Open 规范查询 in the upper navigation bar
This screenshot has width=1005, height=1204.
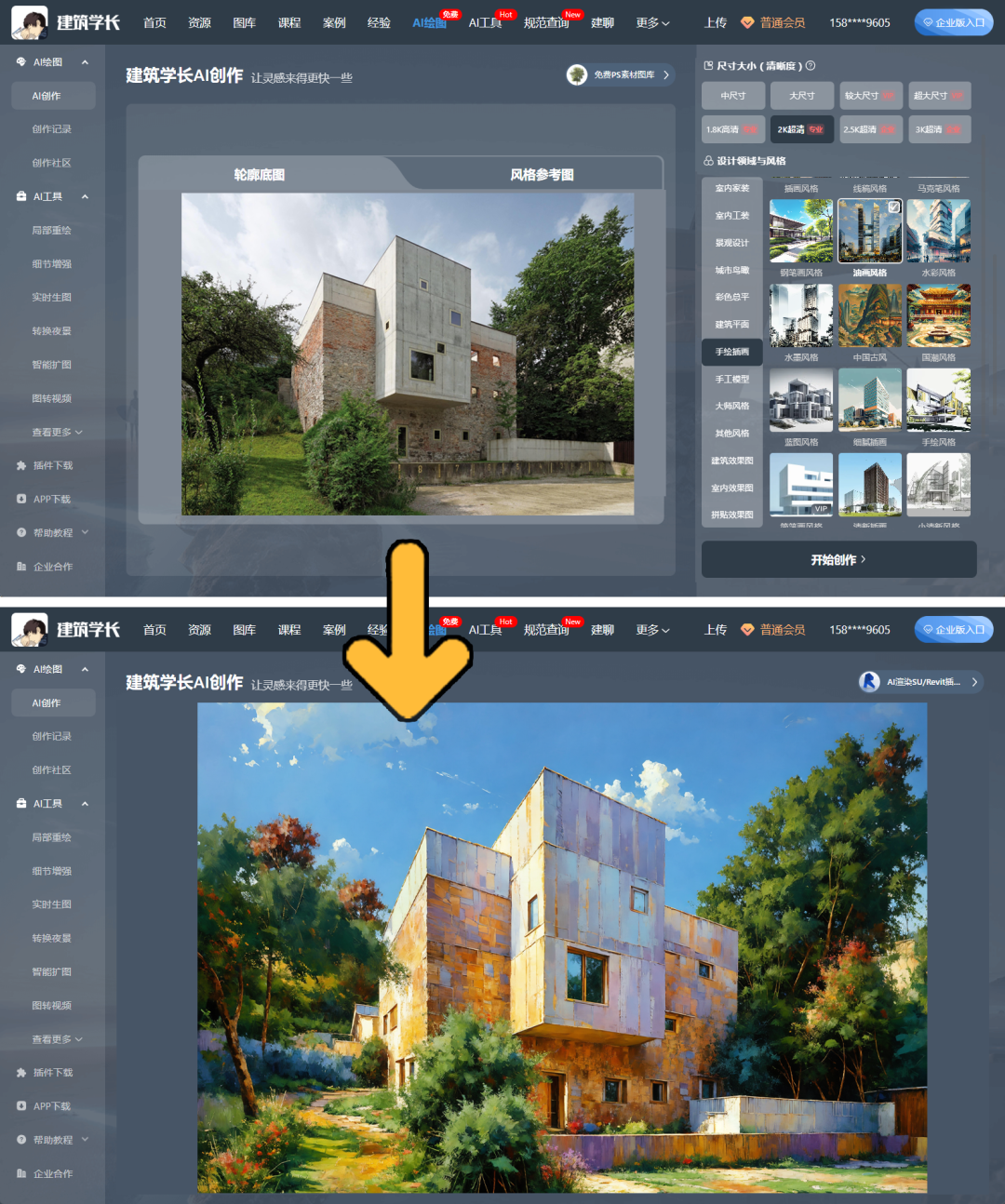coord(546,22)
